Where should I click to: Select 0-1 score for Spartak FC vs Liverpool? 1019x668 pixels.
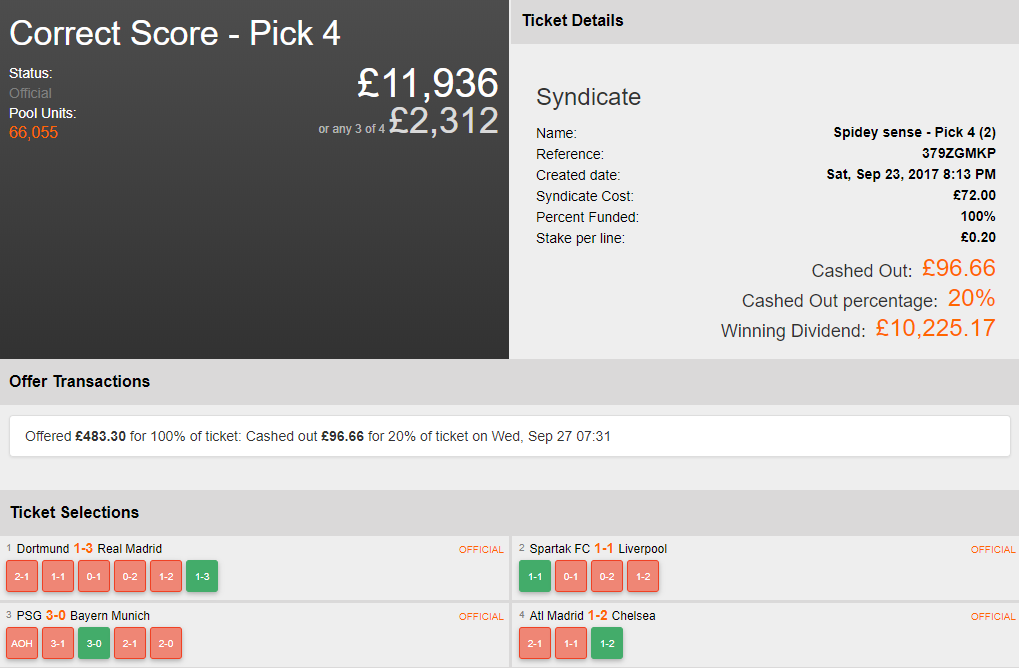pyautogui.click(x=571, y=576)
